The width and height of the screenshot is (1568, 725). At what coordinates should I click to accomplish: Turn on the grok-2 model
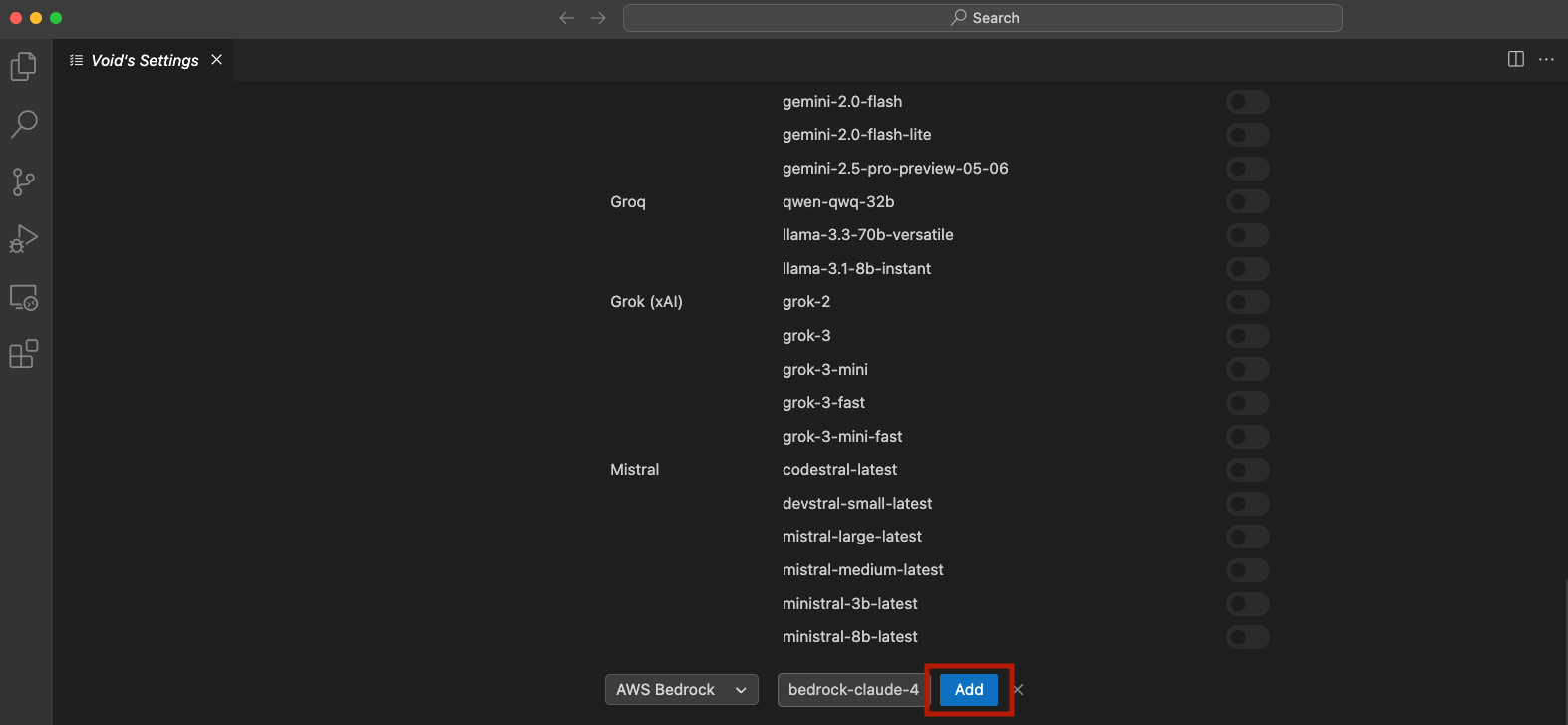[x=1247, y=302]
